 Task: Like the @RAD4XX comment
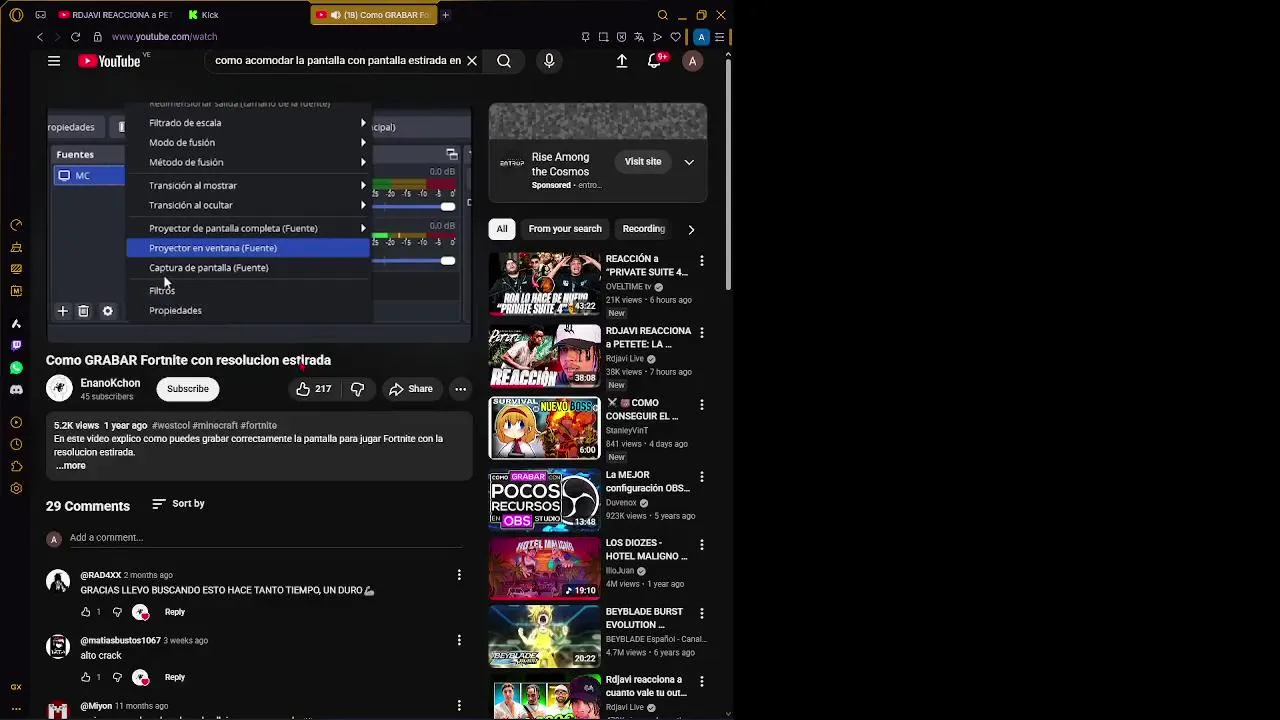point(85,612)
